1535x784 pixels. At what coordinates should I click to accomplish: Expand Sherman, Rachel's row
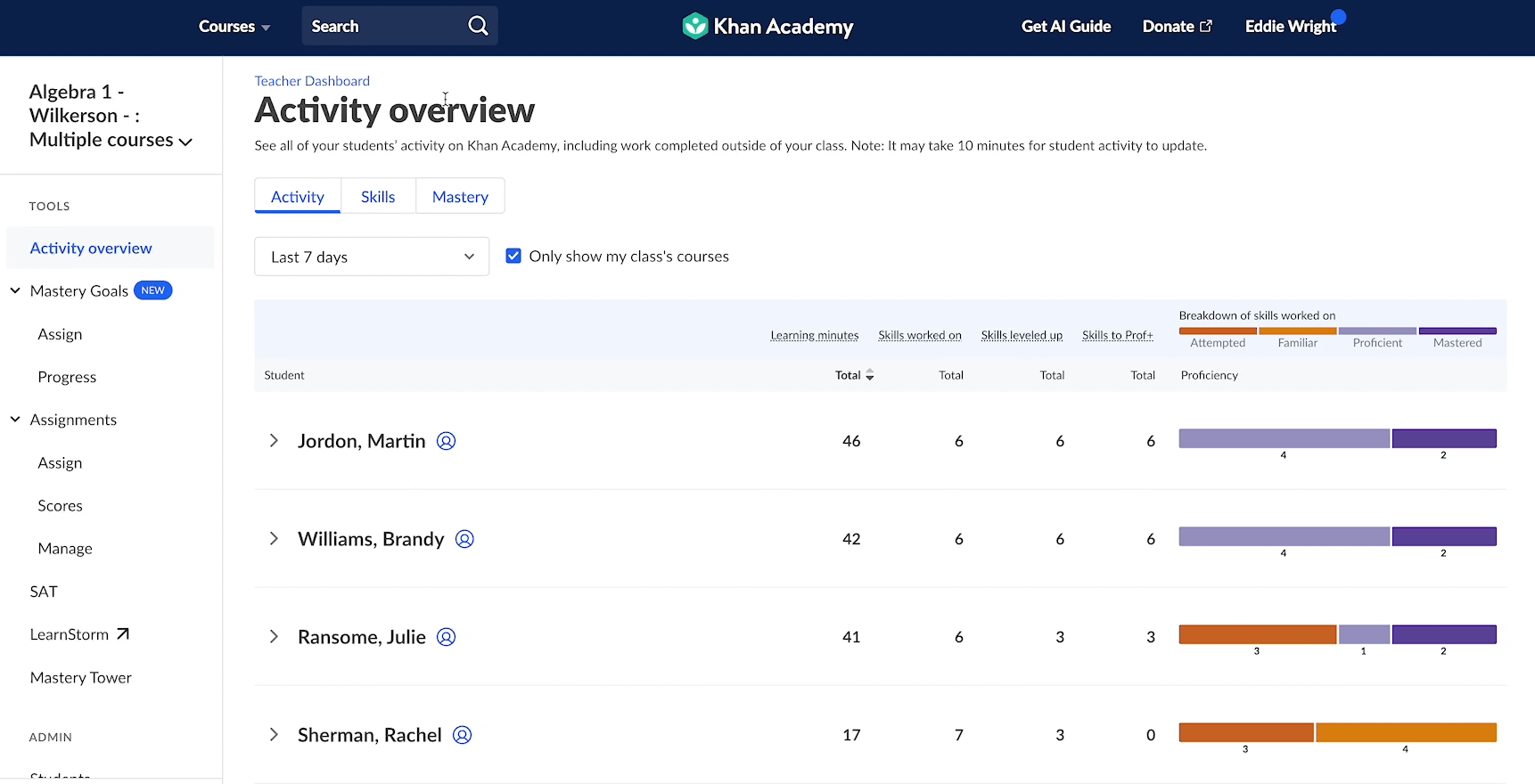274,735
